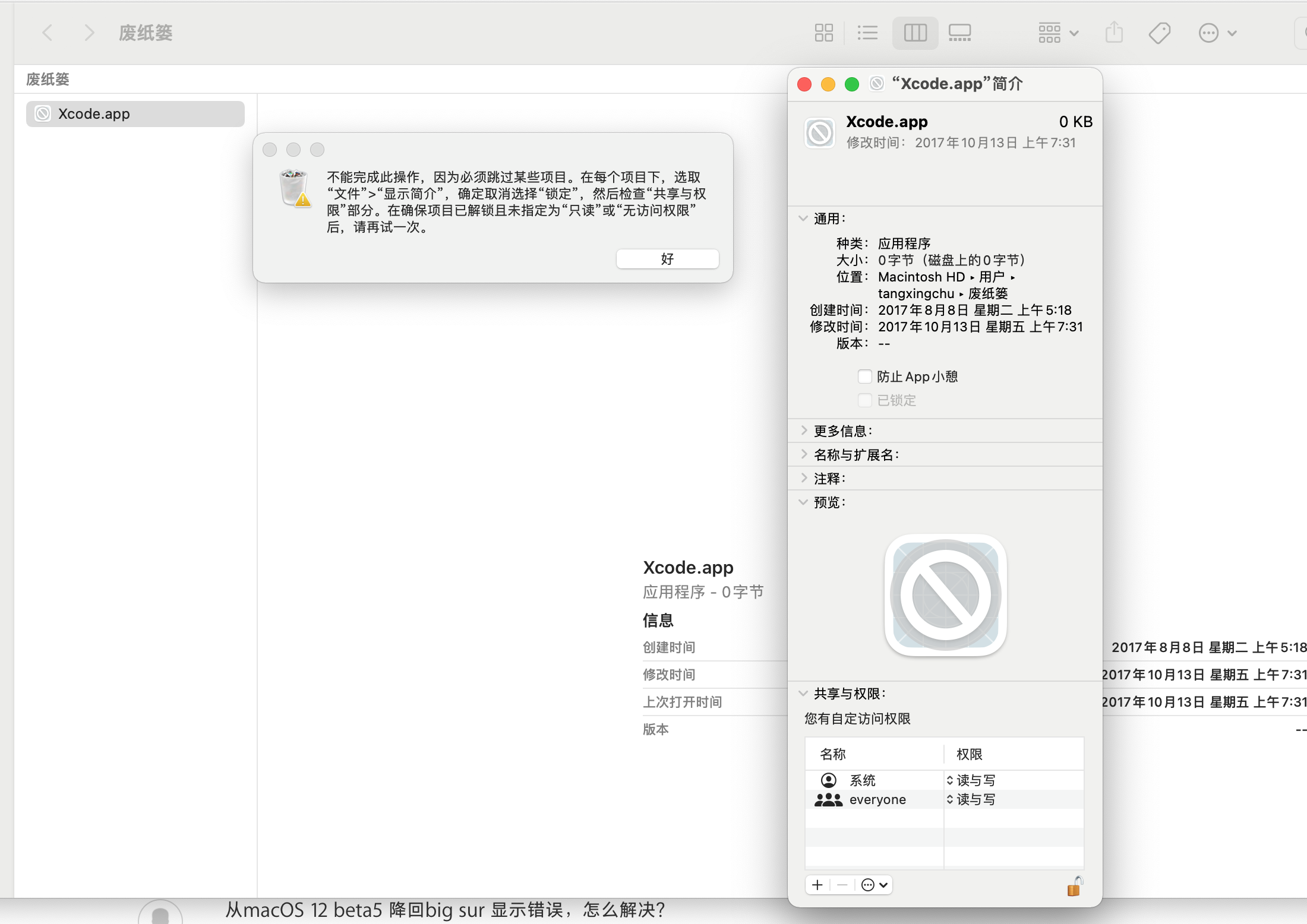Screen dimensions: 1307x924
Task: Click the share toolbar icon
Action: pyautogui.click(x=1114, y=33)
